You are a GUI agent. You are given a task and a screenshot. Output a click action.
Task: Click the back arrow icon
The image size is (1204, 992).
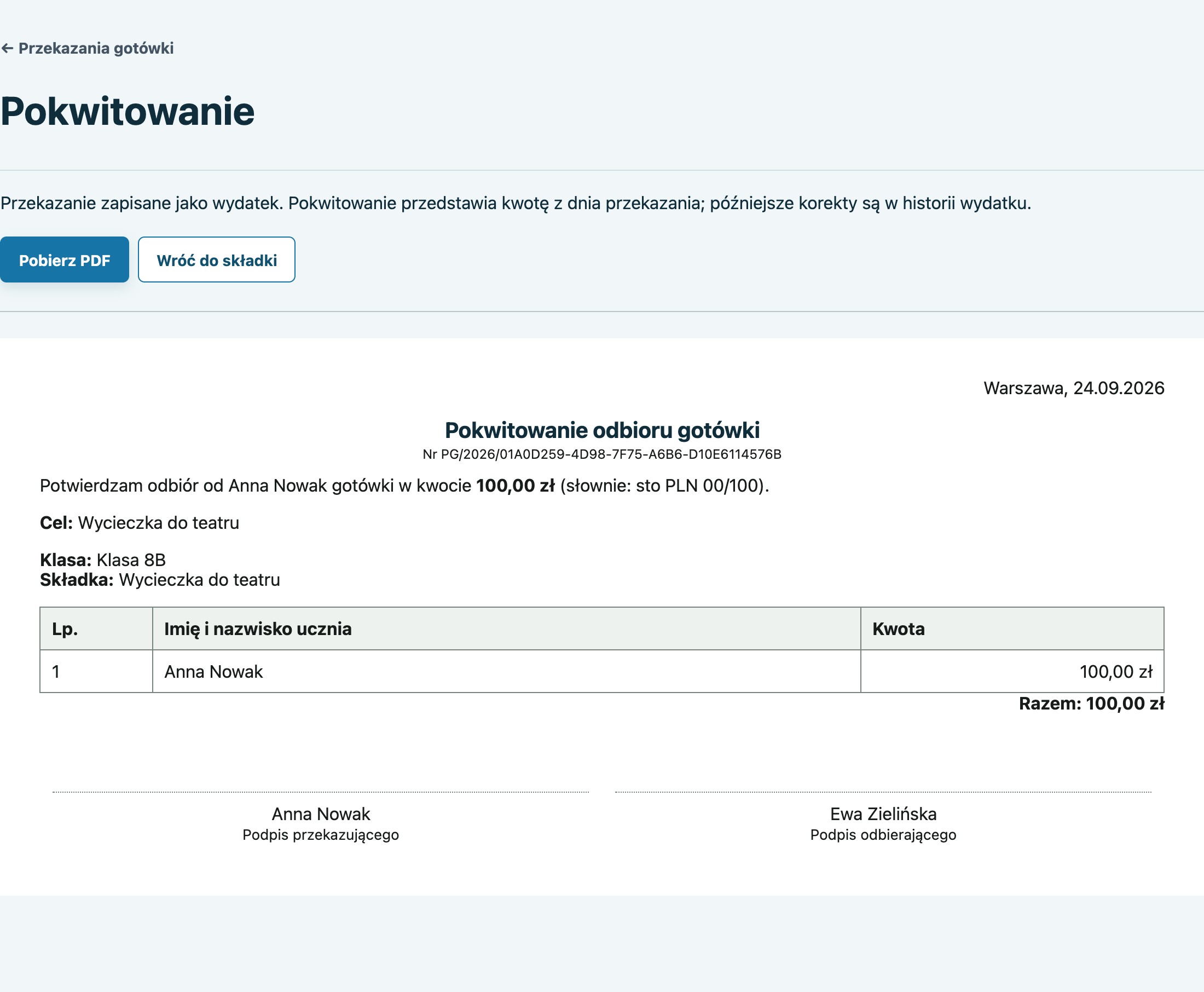pyautogui.click(x=8, y=49)
